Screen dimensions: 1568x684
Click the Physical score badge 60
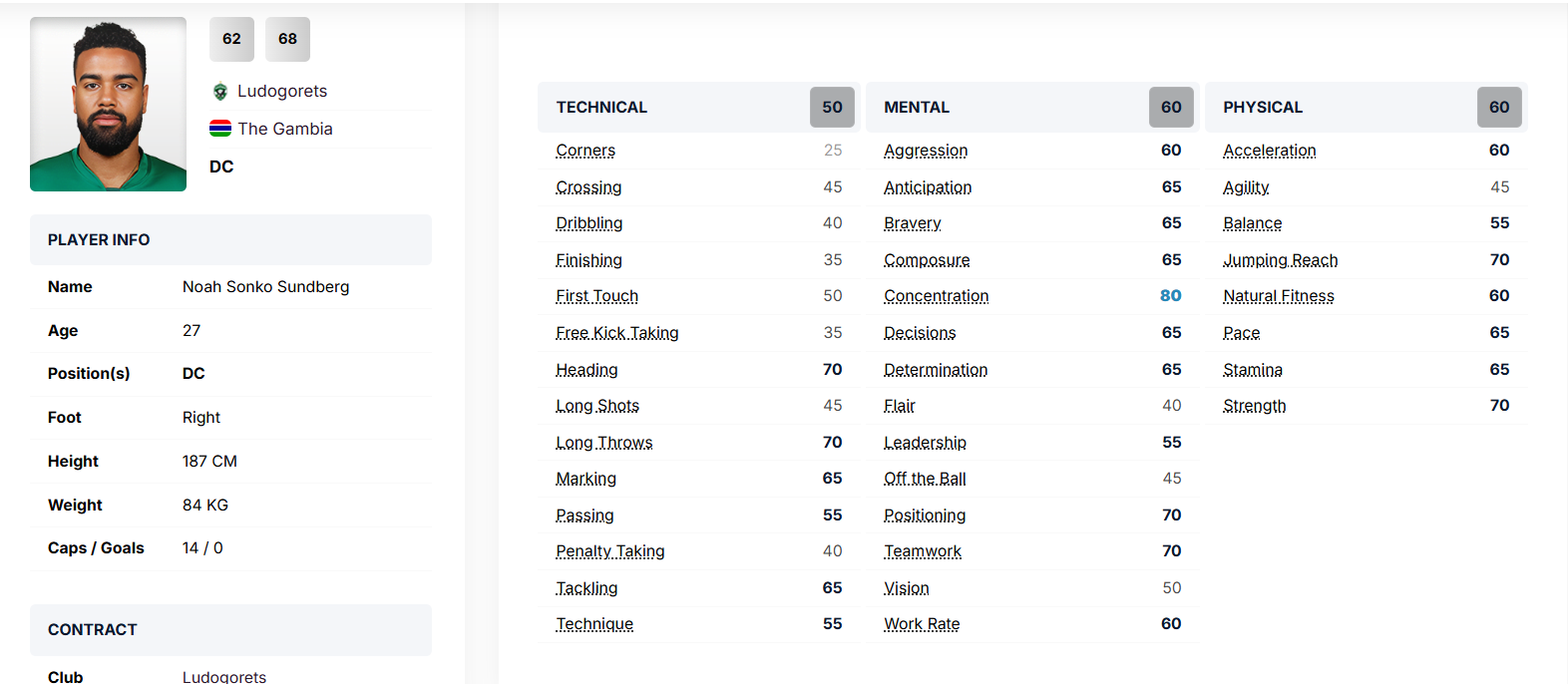click(x=1498, y=107)
